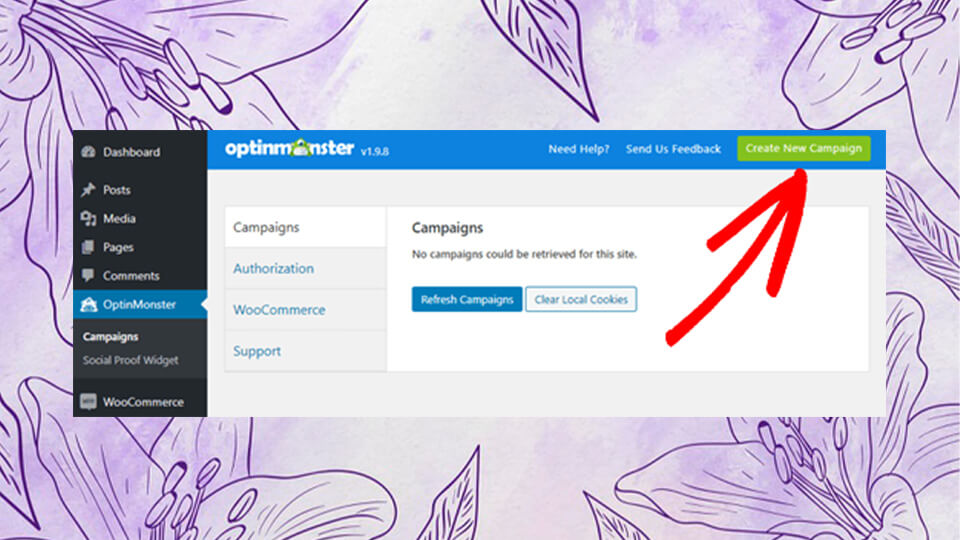This screenshot has height=540, width=960.
Task: Open the Campaigns submenu item
Action: [x=111, y=337]
